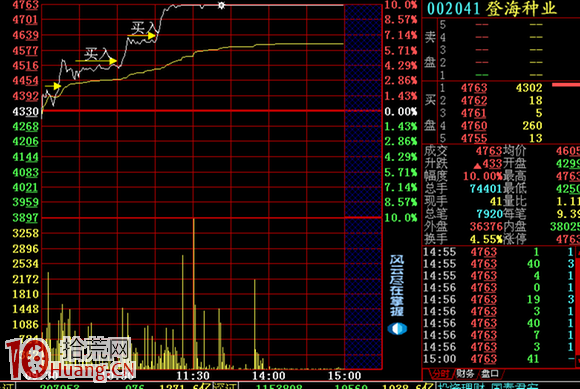Screen dimensions: 580x389
Task: Click the yellow arrow beside first 买入 label
Action: [x=97, y=61]
